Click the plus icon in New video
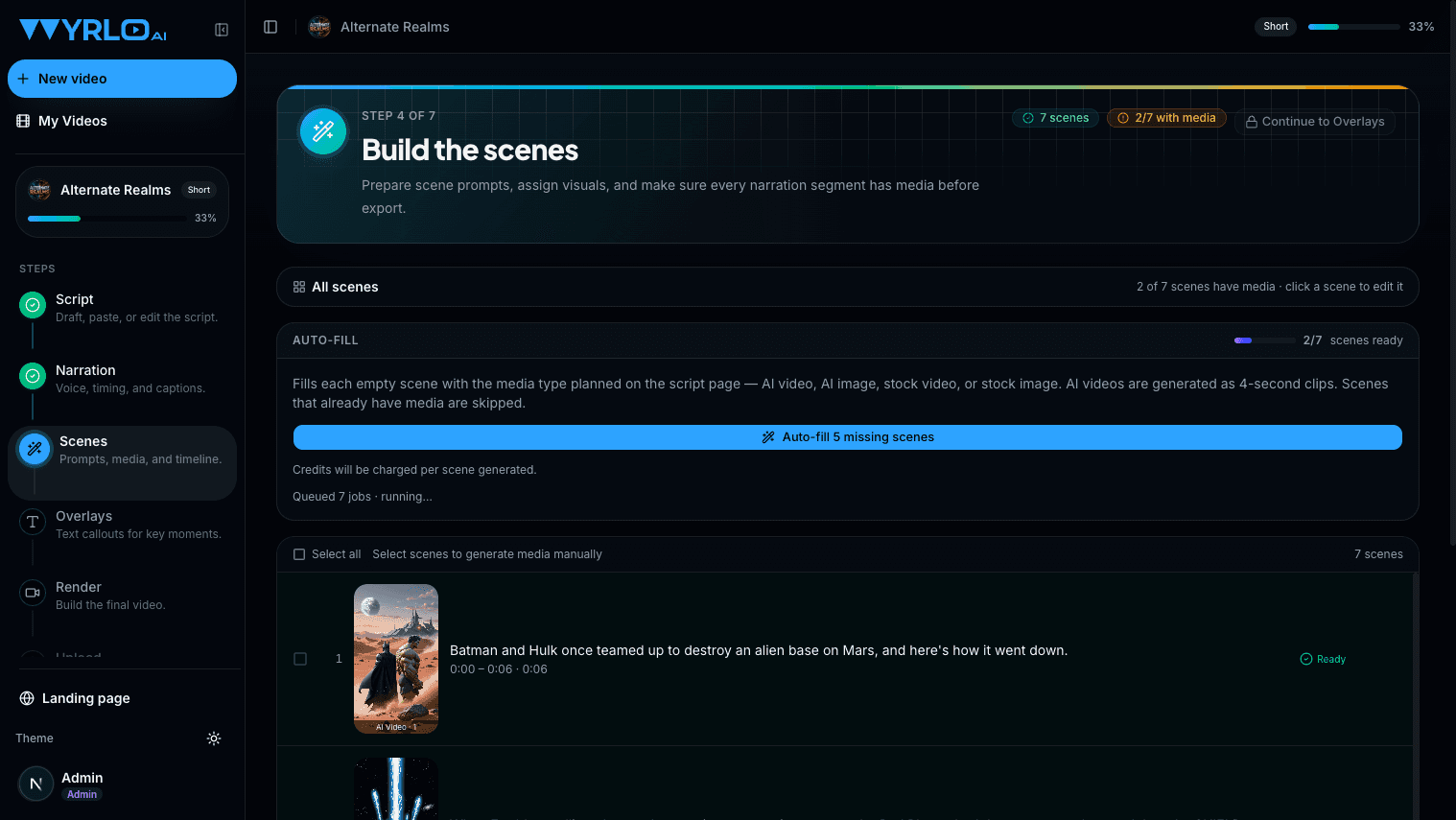Screen dimensions: 1456x820 [x=23, y=79]
